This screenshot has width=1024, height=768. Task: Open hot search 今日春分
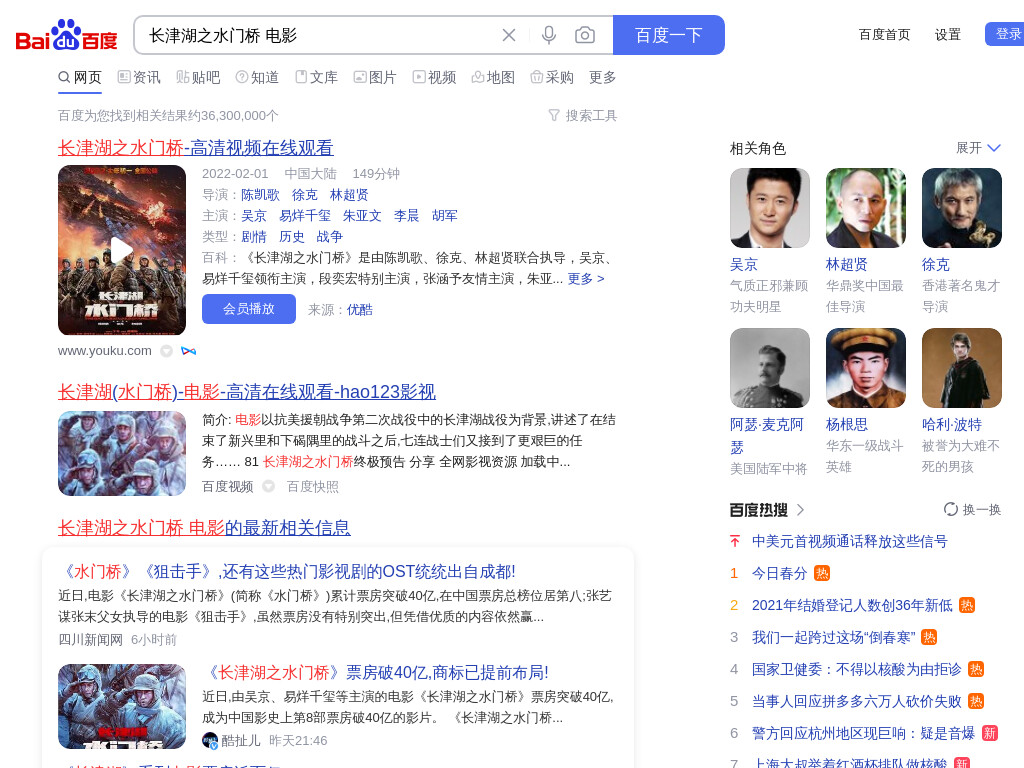[x=779, y=573]
